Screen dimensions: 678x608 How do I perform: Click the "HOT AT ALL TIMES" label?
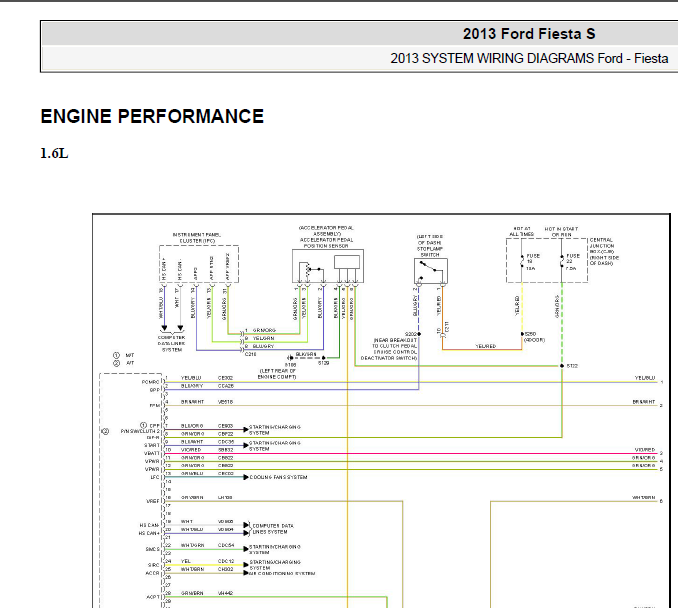521,231
